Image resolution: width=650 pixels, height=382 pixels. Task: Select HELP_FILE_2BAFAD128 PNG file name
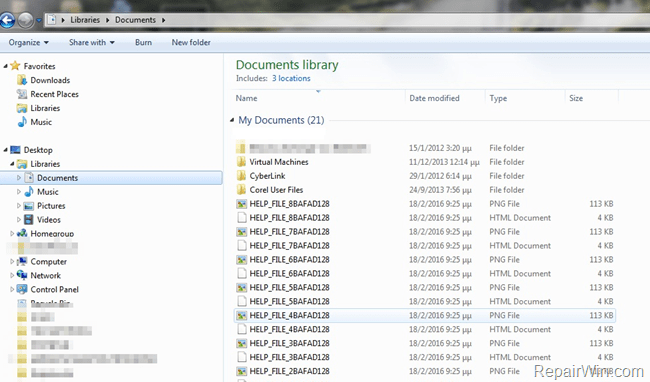(x=289, y=371)
